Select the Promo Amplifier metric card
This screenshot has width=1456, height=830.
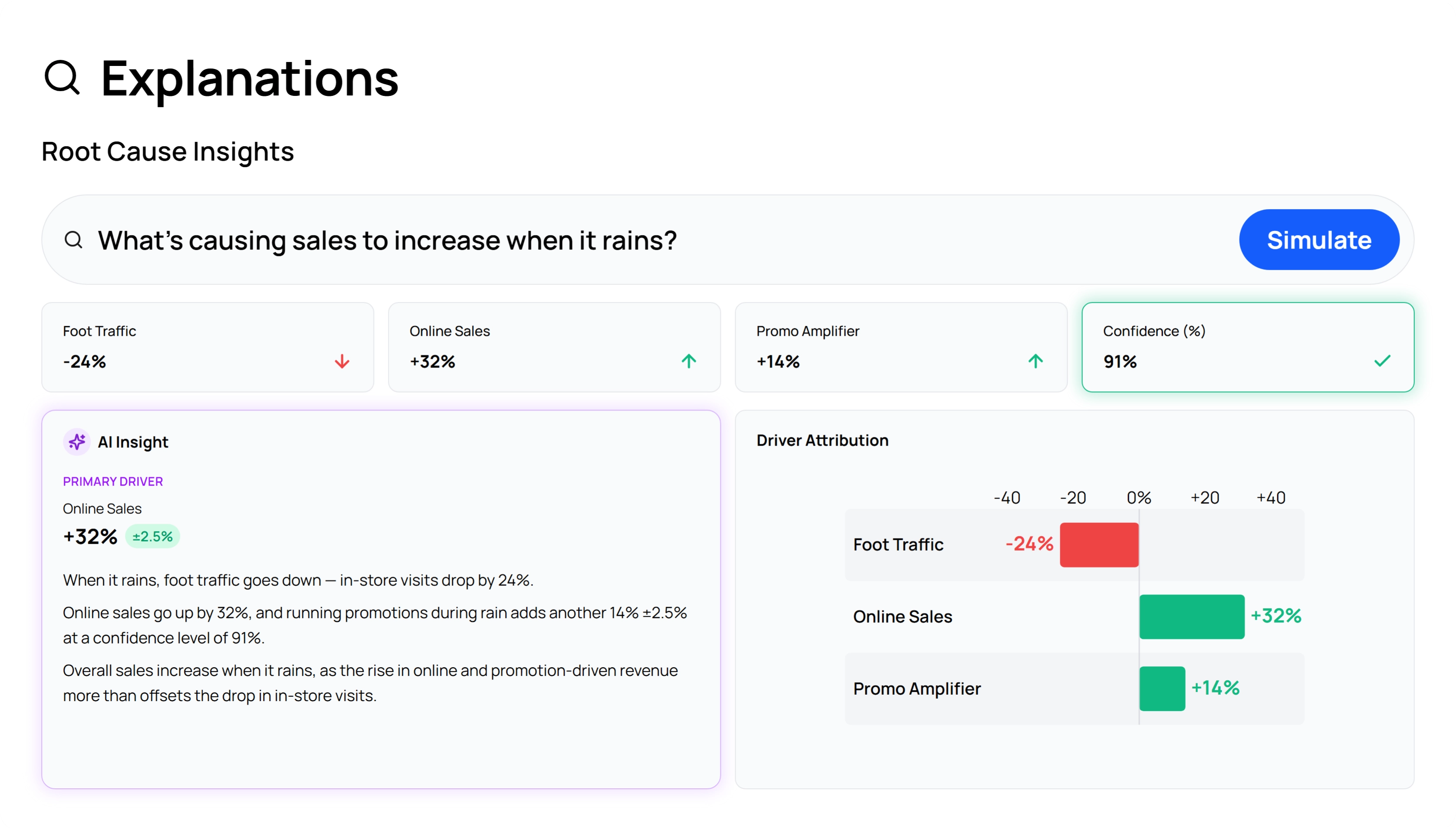coord(901,347)
